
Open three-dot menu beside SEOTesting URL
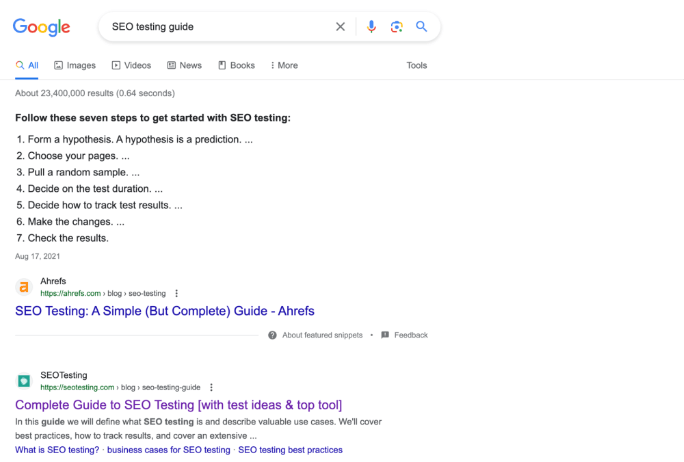pos(211,387)
